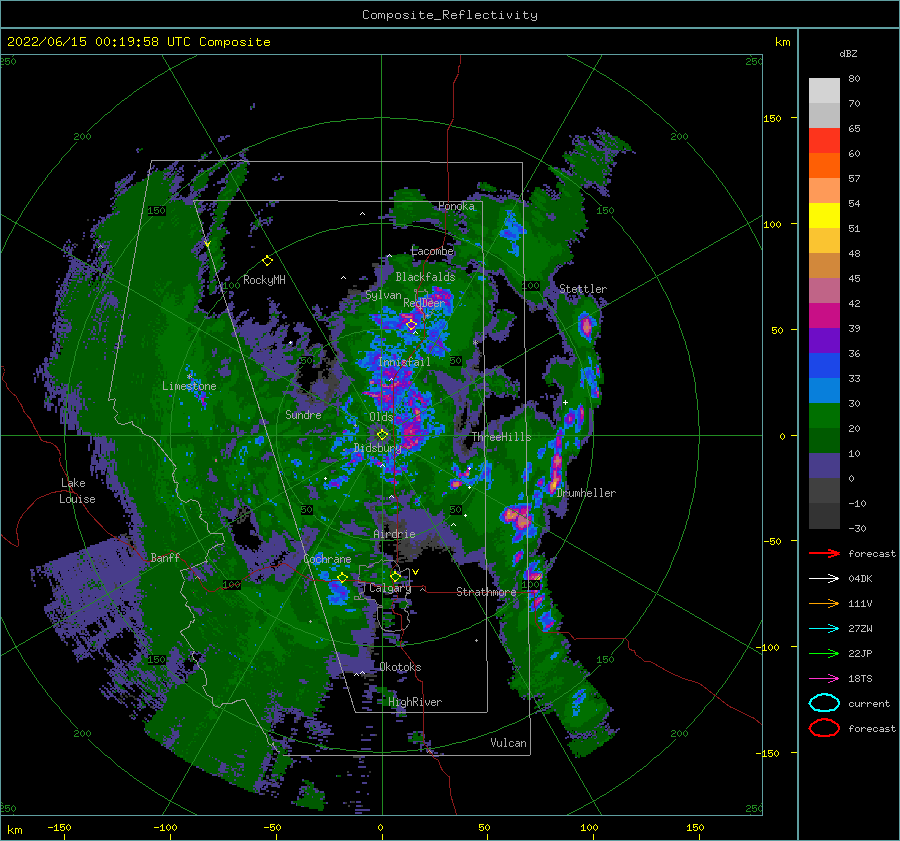Choose the dark orange swatch below 60
This screenshot has width=900, height=841.
click(x=824, y=165)
